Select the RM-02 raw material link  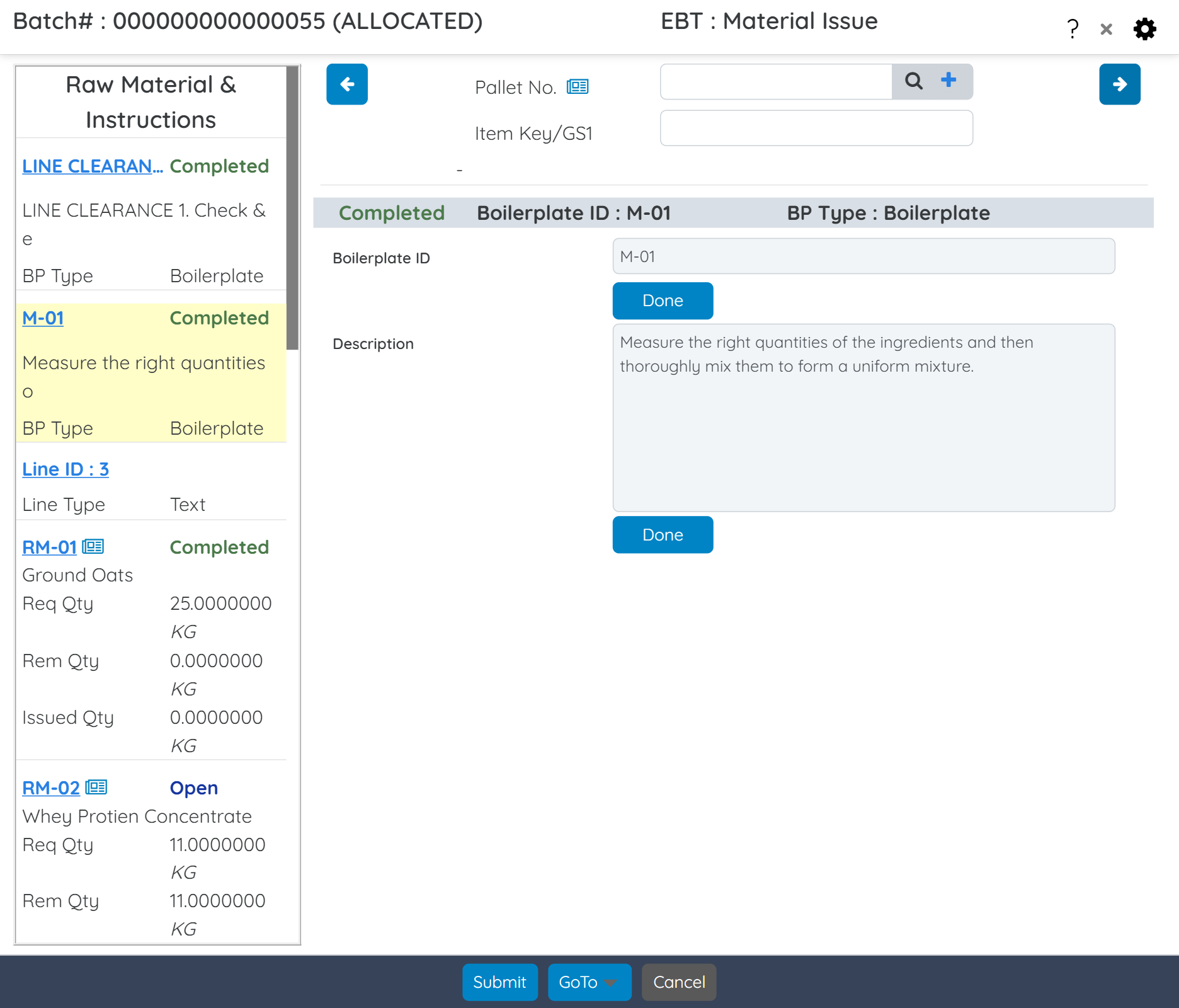point(51,788)
